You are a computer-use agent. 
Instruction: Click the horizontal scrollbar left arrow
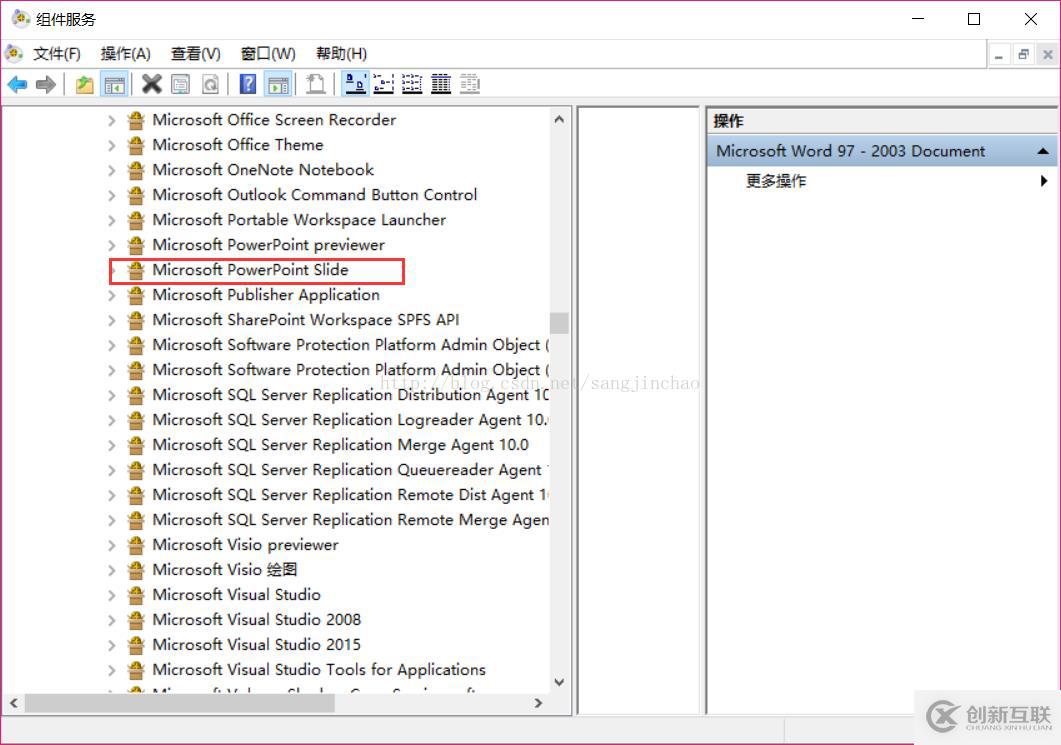(x=14, y=703)
